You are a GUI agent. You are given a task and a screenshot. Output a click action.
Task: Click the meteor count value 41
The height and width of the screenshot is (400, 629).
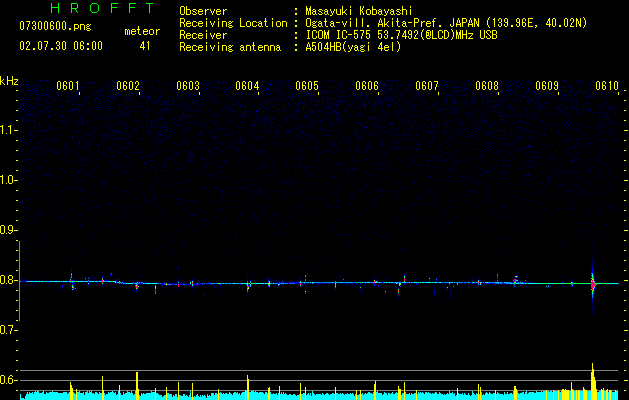tap(145, 46)
